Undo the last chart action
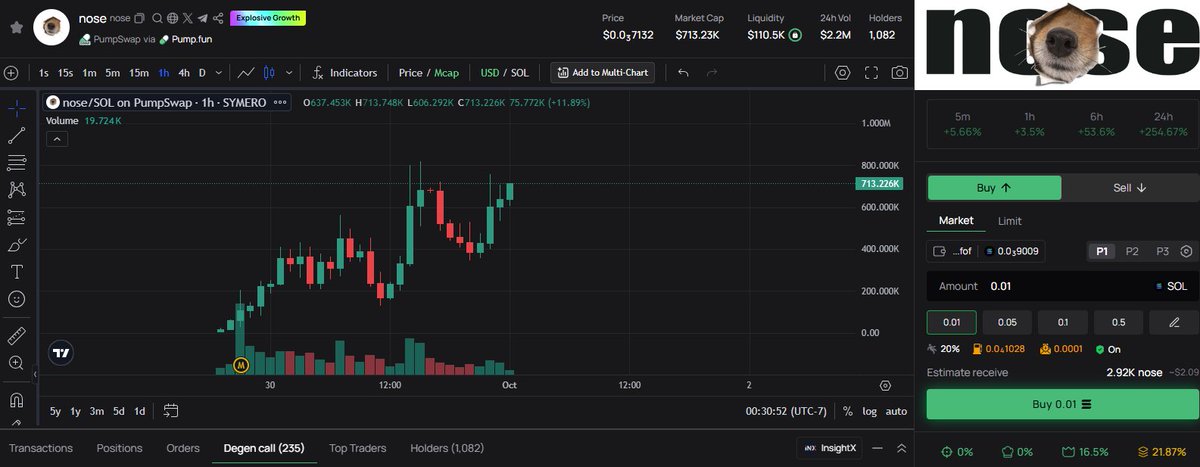This screenshot has width=1200, height=467. tap(684, 73)
